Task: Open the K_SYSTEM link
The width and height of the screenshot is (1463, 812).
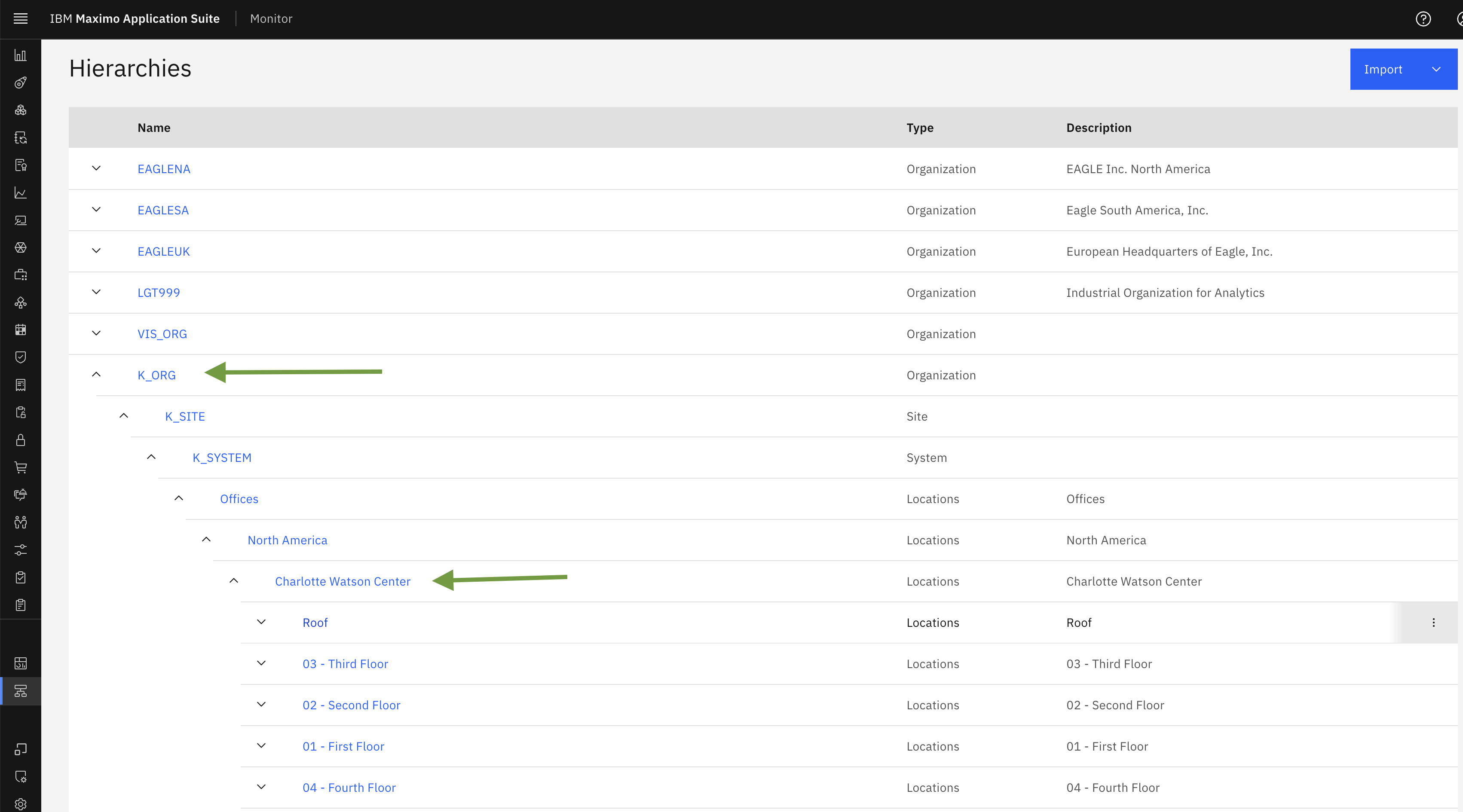Action: [x=221, y=458]
